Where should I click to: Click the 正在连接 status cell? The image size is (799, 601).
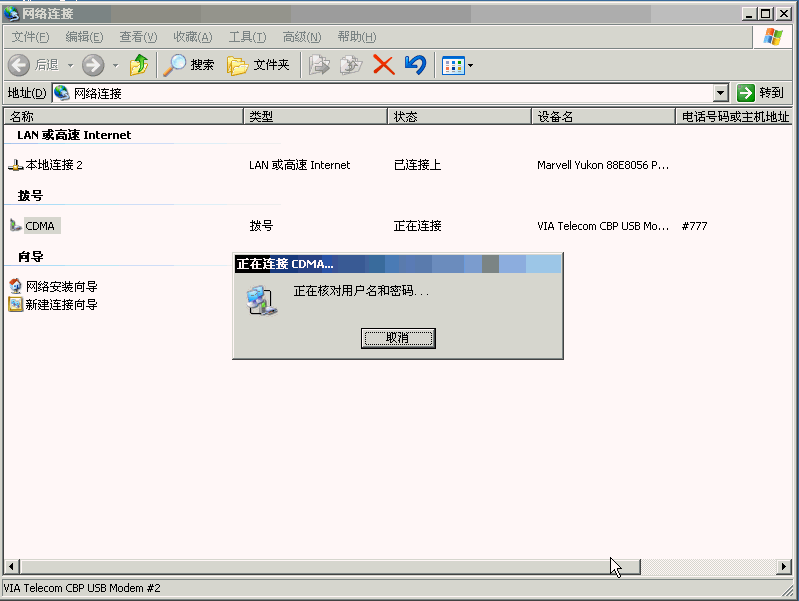coord(417,226)
